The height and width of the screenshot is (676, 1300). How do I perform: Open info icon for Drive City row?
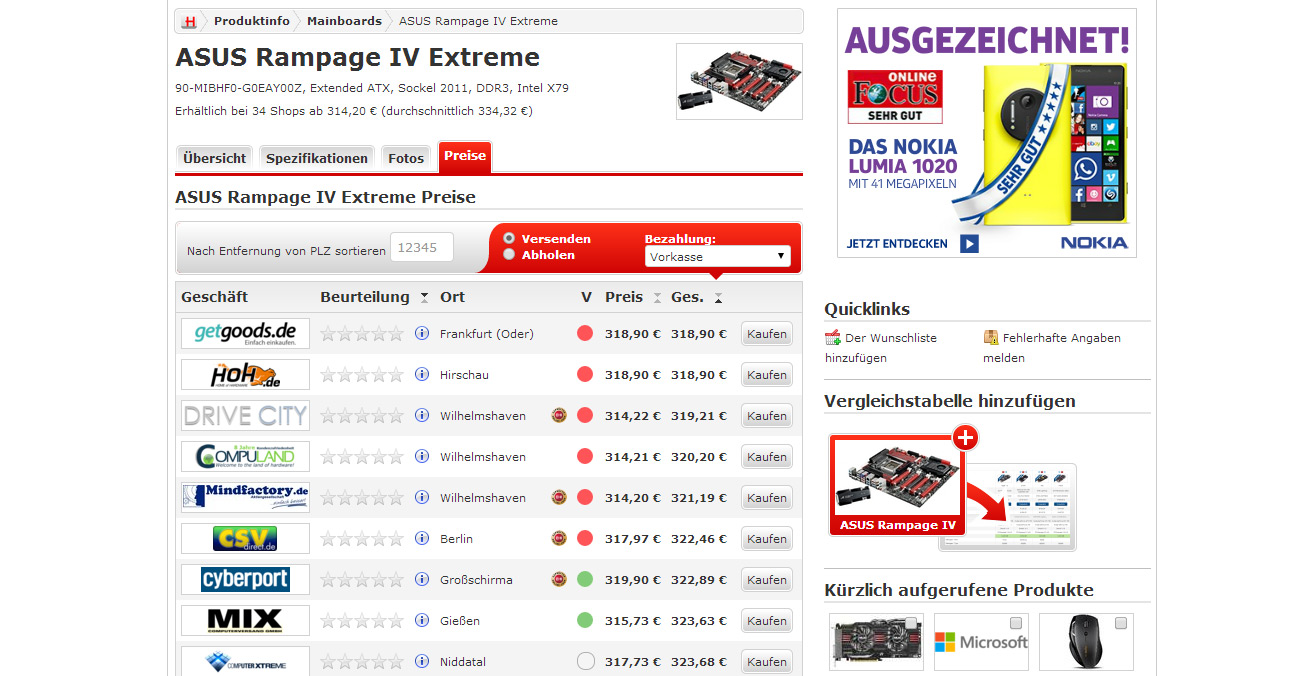[422, 415]
